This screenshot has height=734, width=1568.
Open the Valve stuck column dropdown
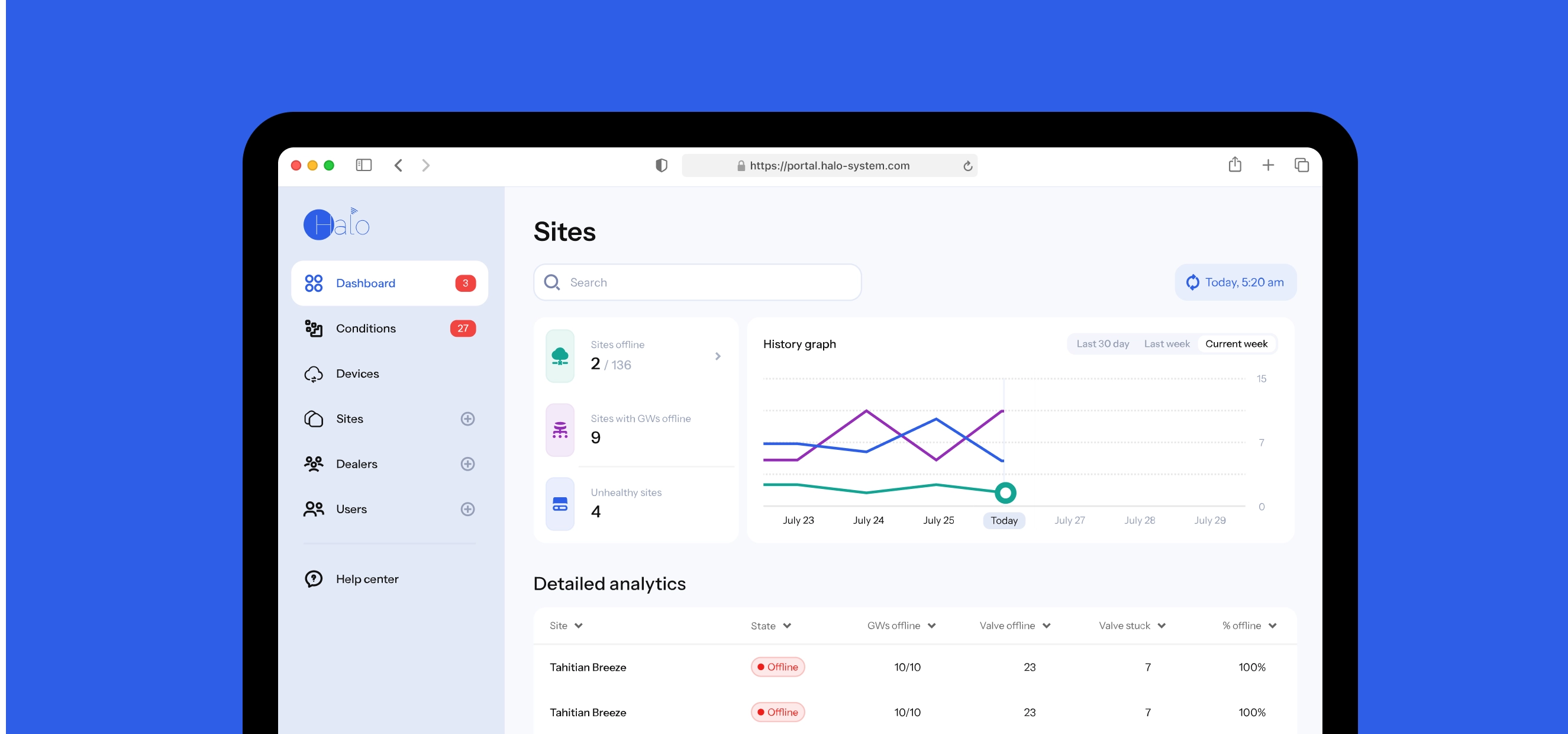click(x=1162, y=626)
